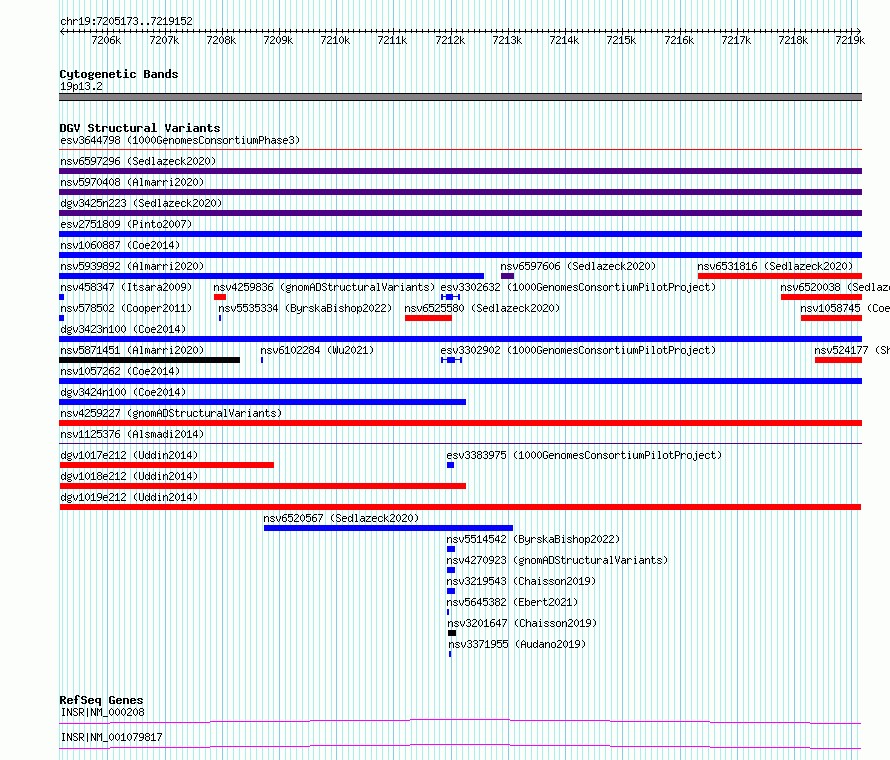Click the black nsv3201647 (Chaisson2019) marker
The image size is (890, 760).
[x=452, y=633]
